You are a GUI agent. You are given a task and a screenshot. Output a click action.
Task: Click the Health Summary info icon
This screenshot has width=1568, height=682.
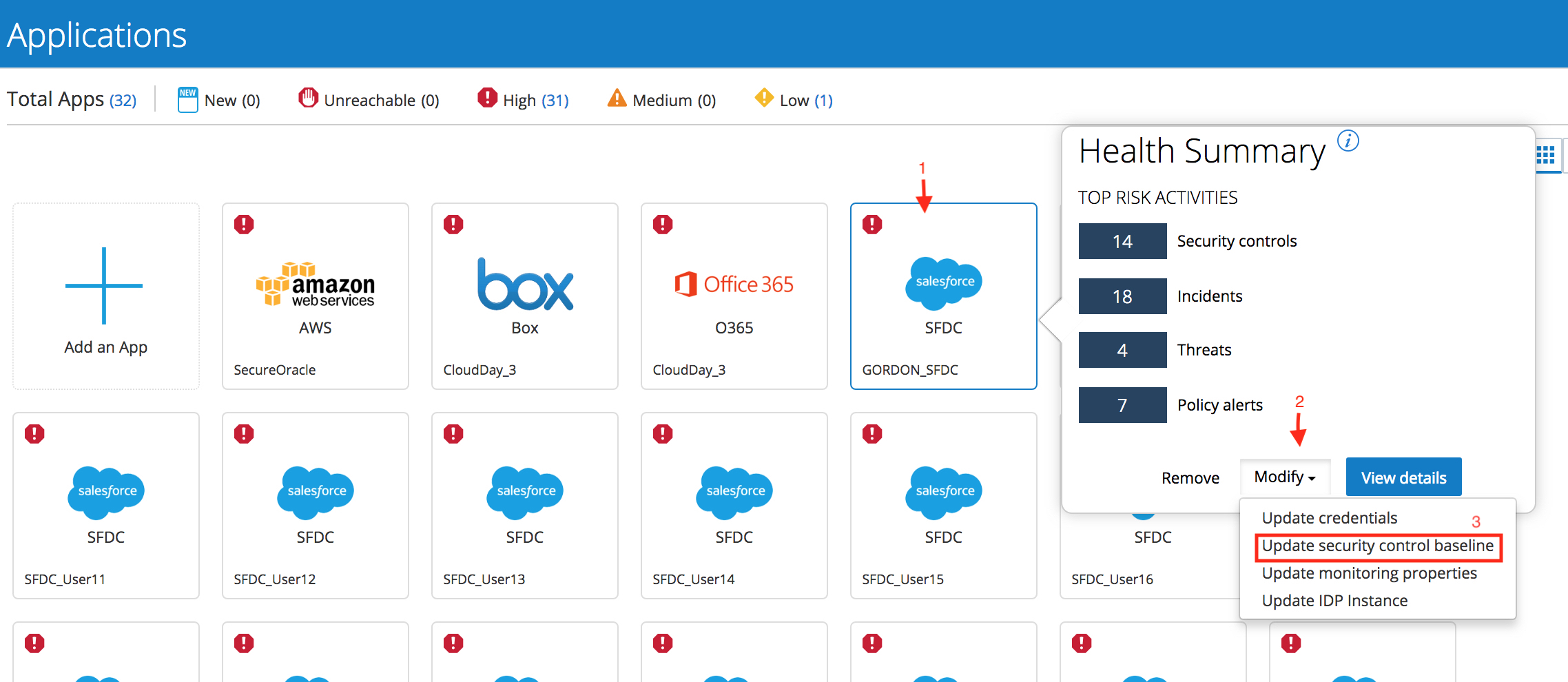point(1348,141)
